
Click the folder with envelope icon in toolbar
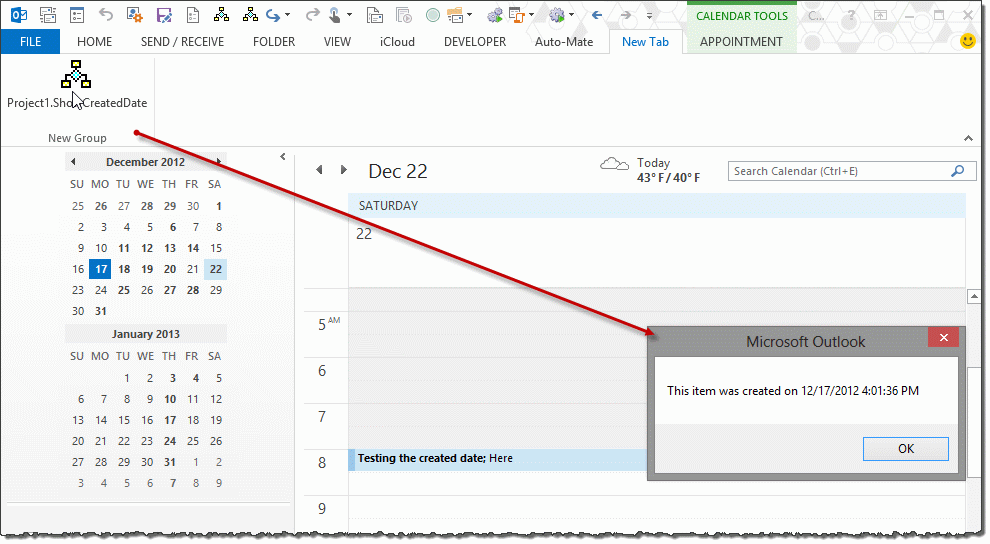click(455, 15)
